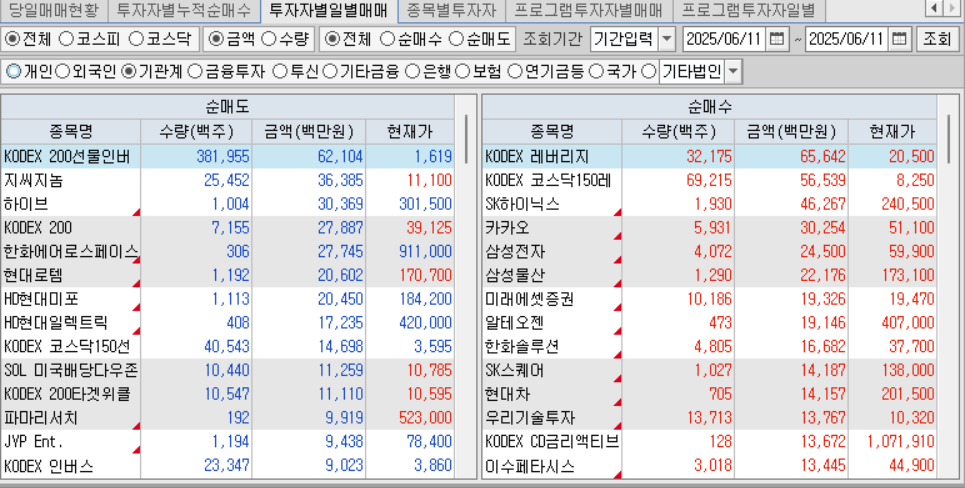This screenshot has height=488, width=965.
Task: Select 하이브 row
Action: coord(228,204)
